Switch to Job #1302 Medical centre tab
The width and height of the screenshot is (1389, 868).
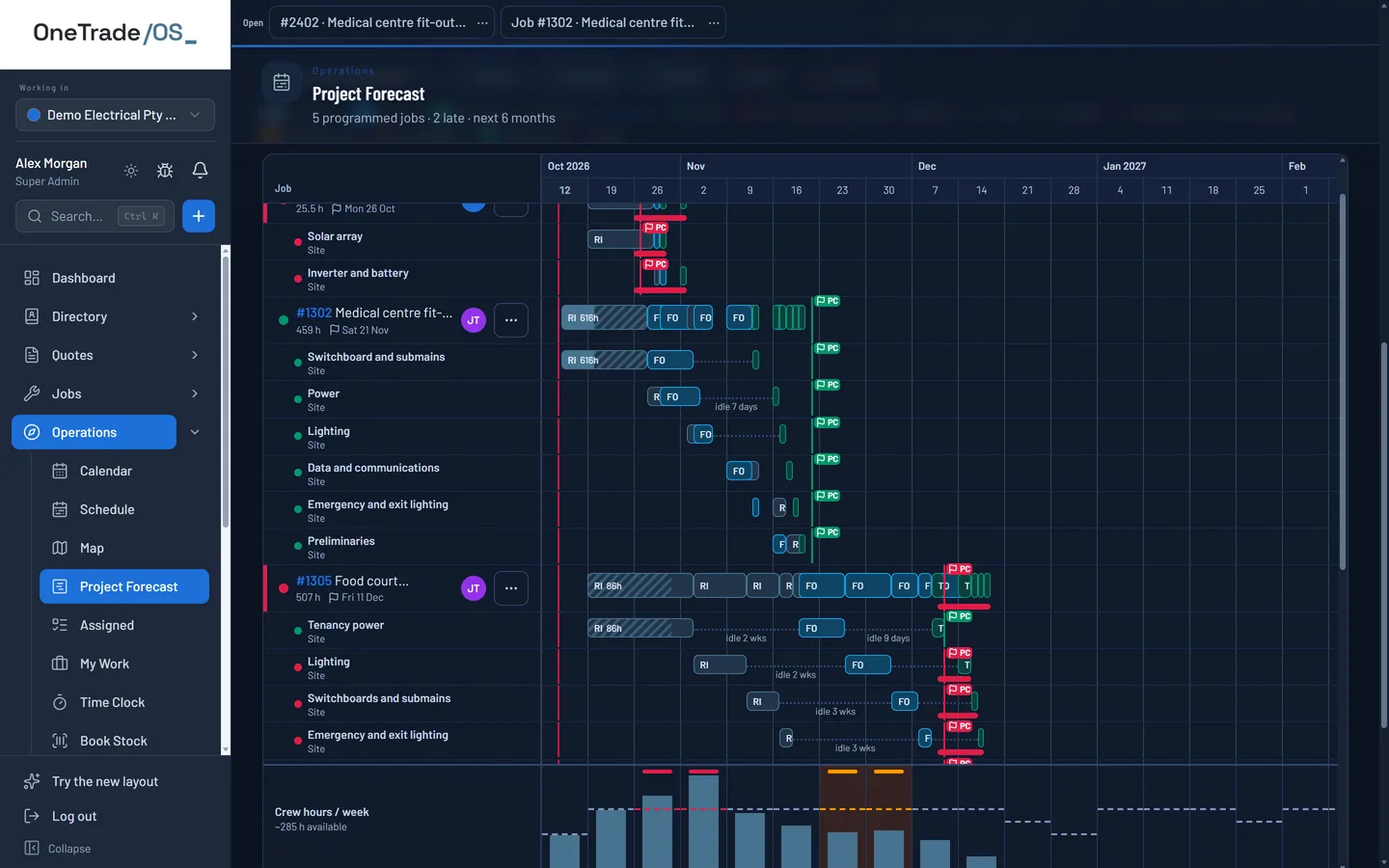(602, 22)
